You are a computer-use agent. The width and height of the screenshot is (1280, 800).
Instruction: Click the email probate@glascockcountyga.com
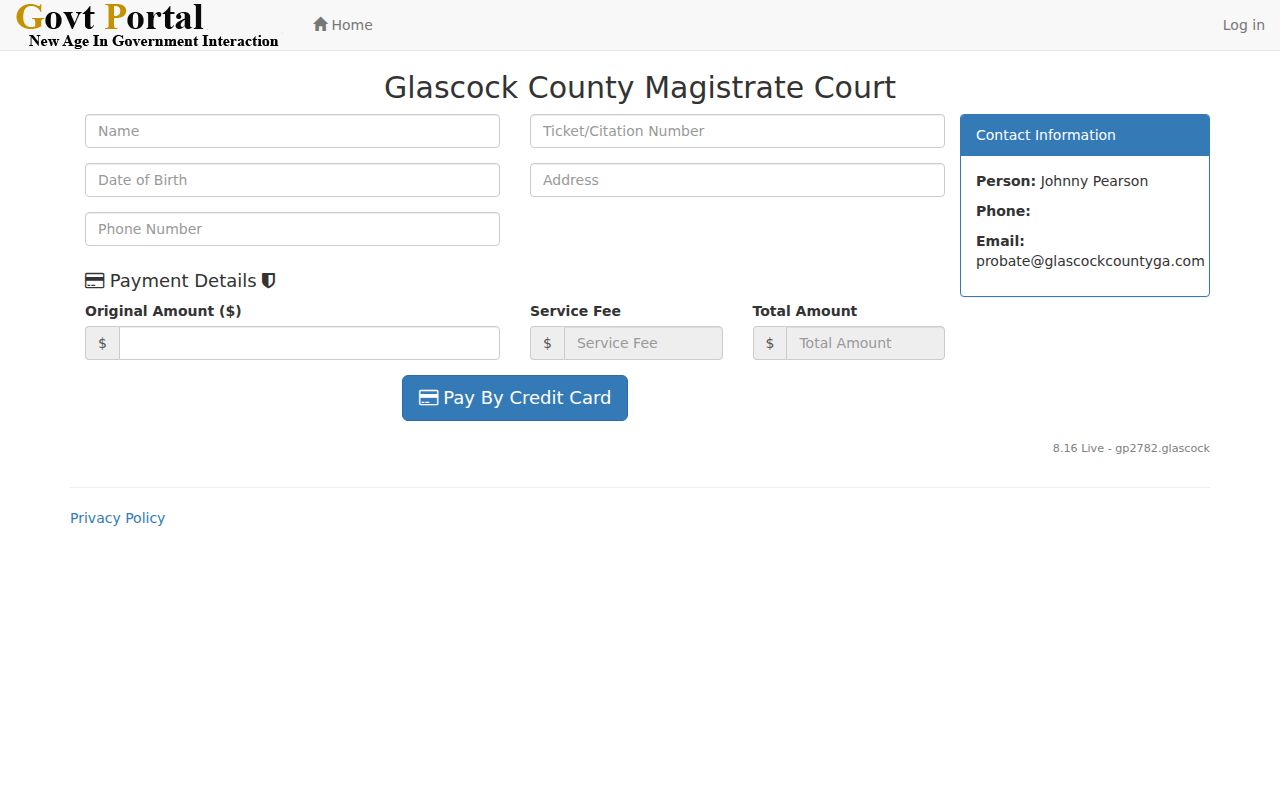[1090, 261]
